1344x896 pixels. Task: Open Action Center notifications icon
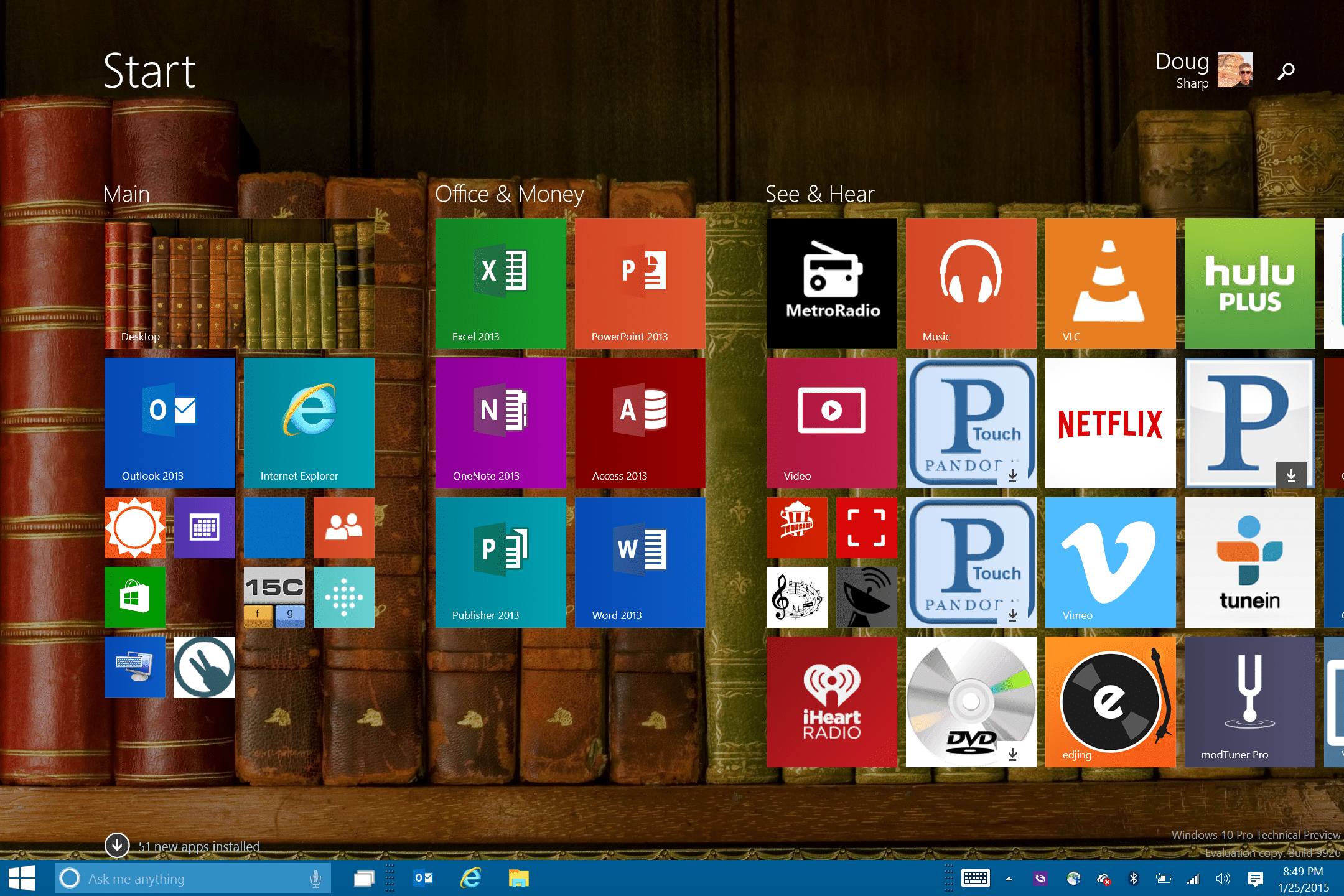(1255, 879)
